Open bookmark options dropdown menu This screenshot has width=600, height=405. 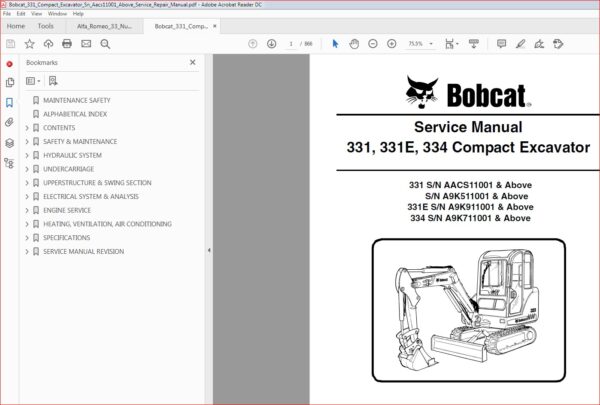[33, 81]
